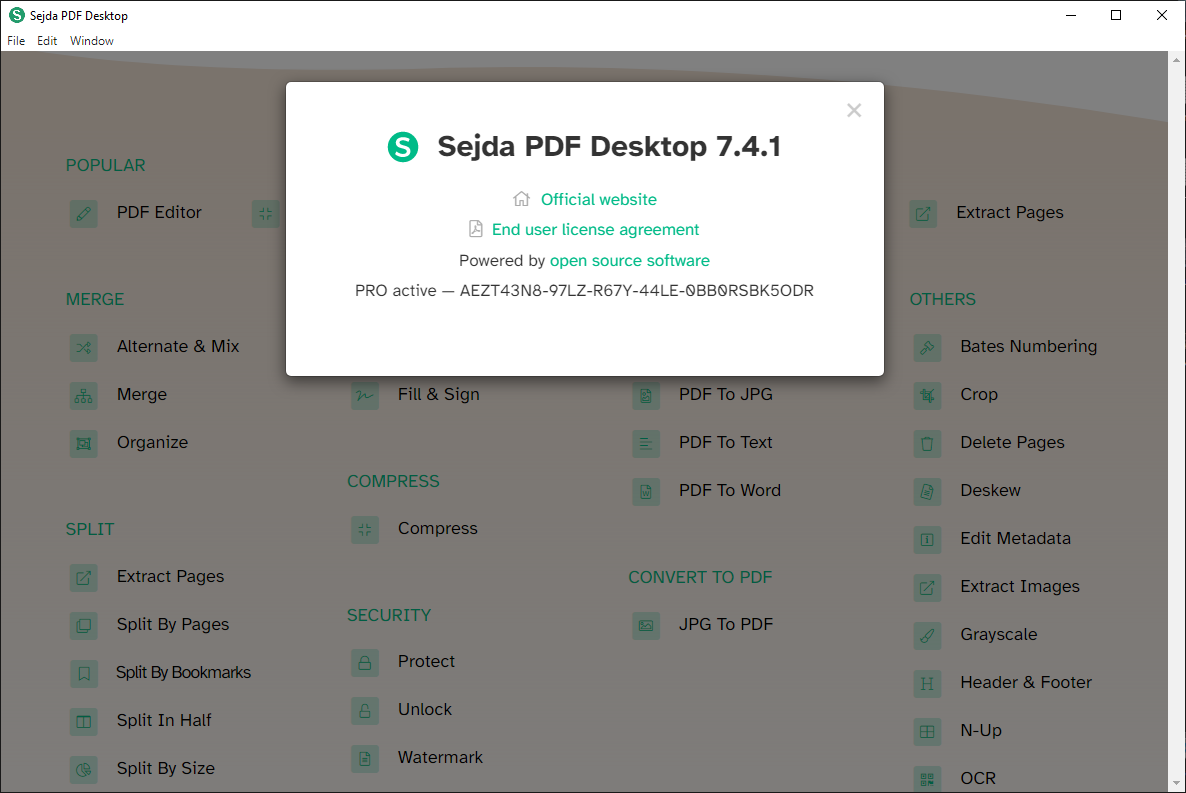Open the End user license agreement link

595,229
